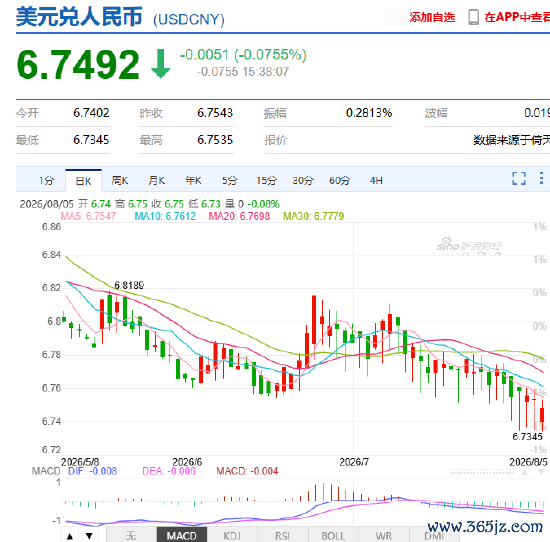Switch indicator to KDJ

[x=232, y=536]
